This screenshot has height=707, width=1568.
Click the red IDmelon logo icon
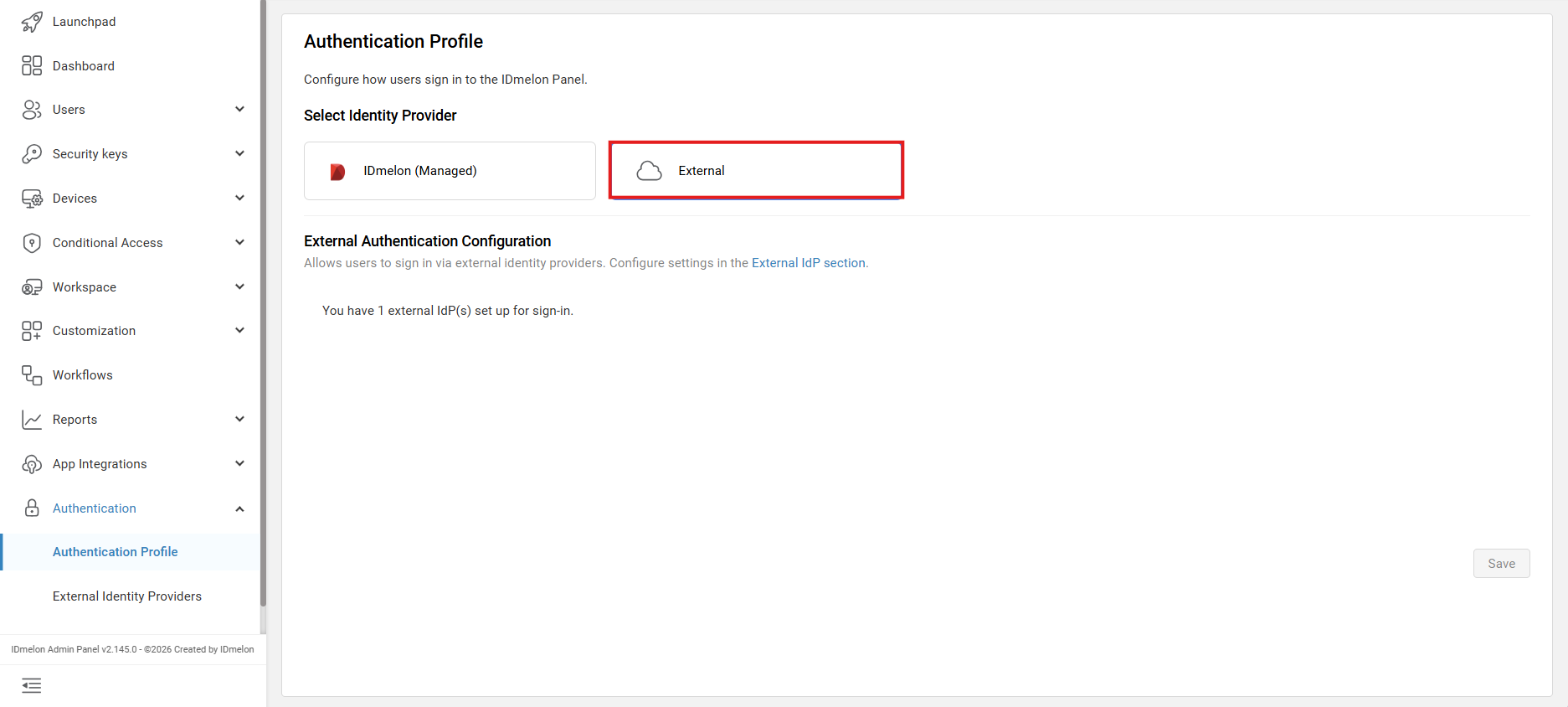pos(337,172)
